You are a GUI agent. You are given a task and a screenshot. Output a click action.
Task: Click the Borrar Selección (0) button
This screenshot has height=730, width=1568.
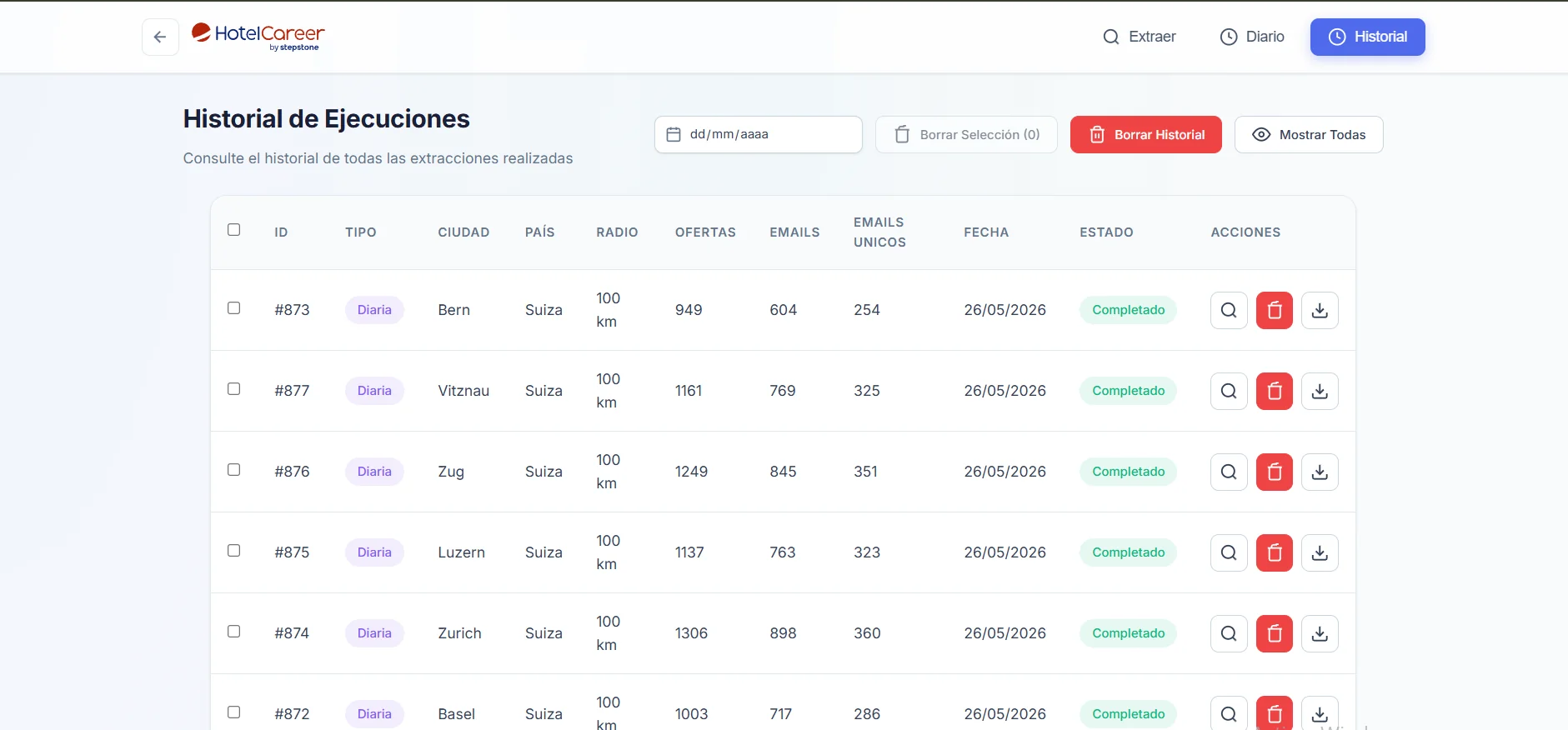click(966, 134)
